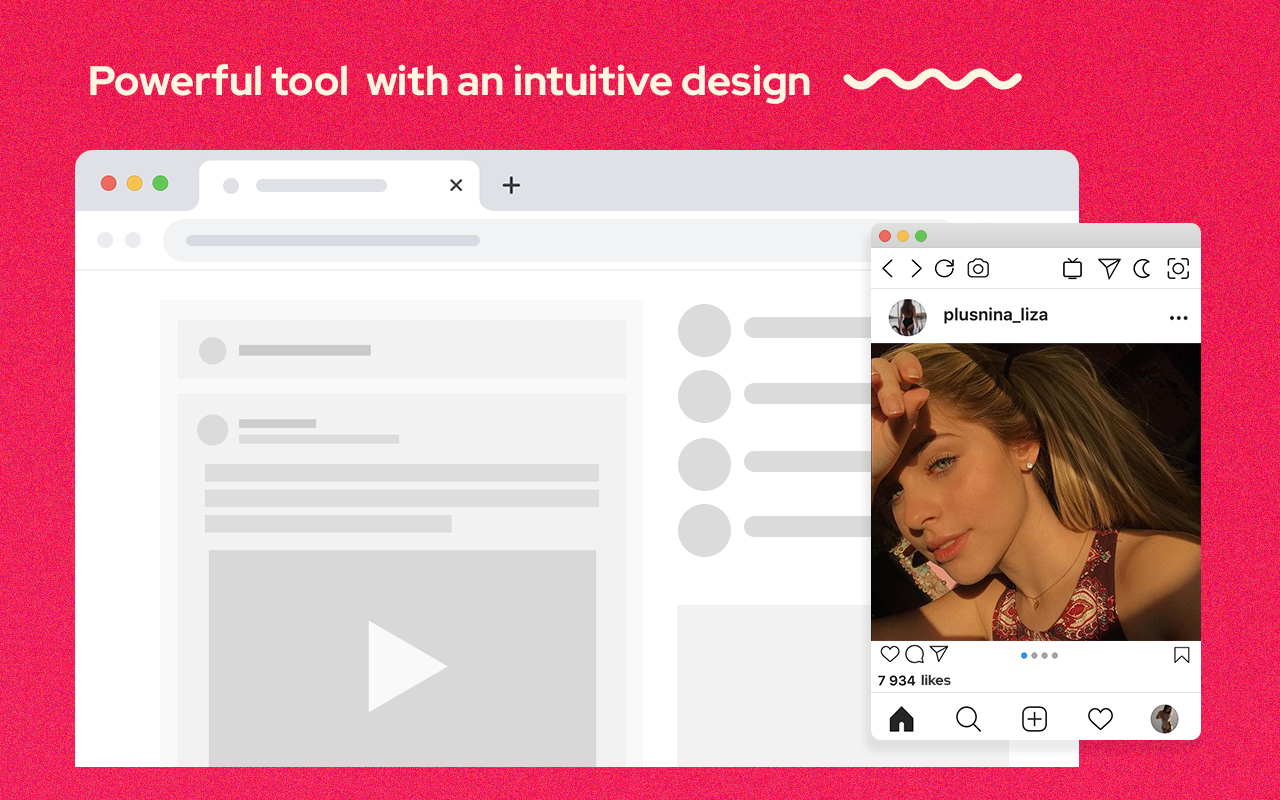Select the post photo of the girl
This screenshot has width=1280, height=800.
tap(1036, 492)
